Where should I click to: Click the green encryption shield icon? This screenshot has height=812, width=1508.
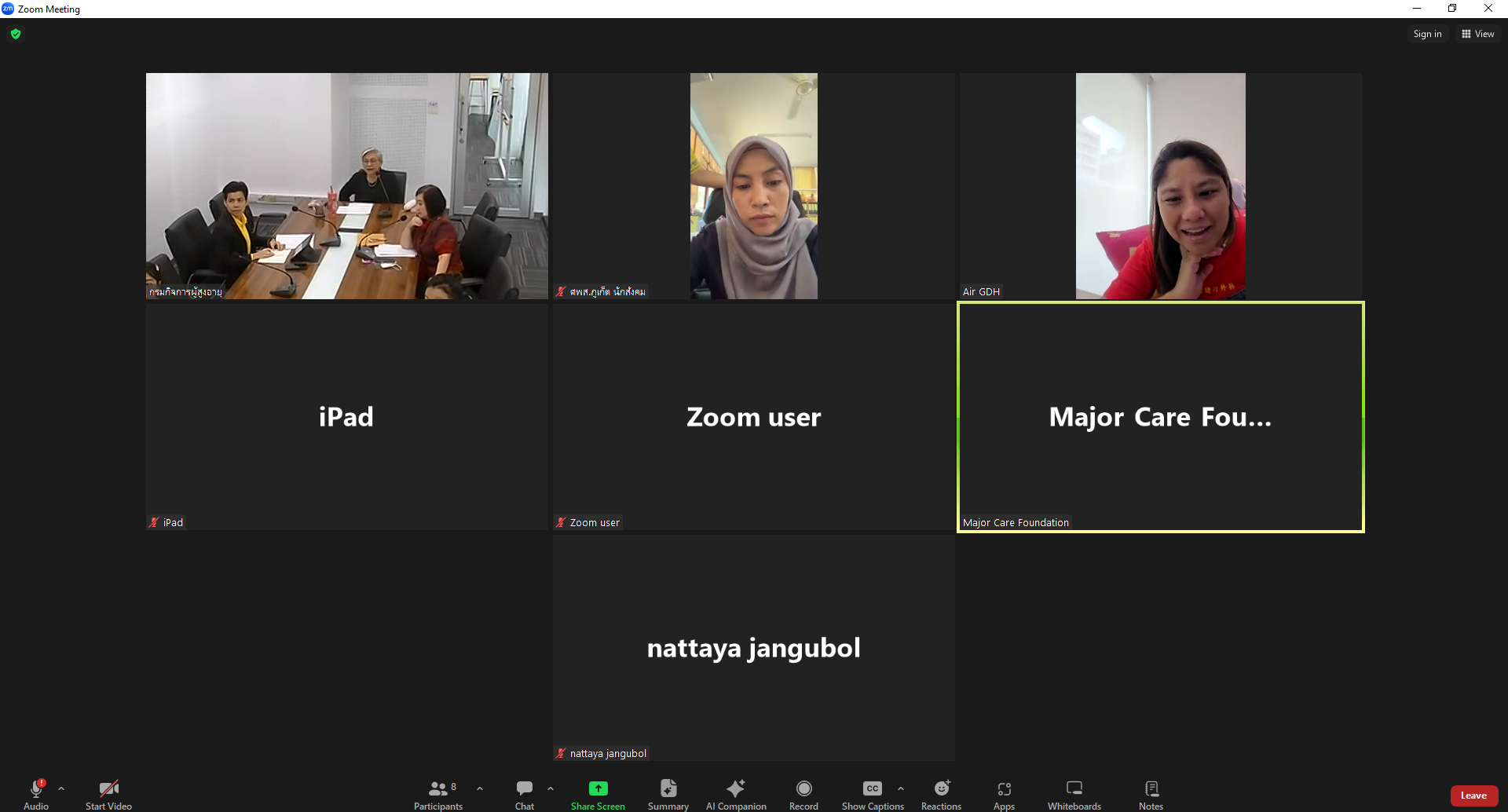pos(16,34)
